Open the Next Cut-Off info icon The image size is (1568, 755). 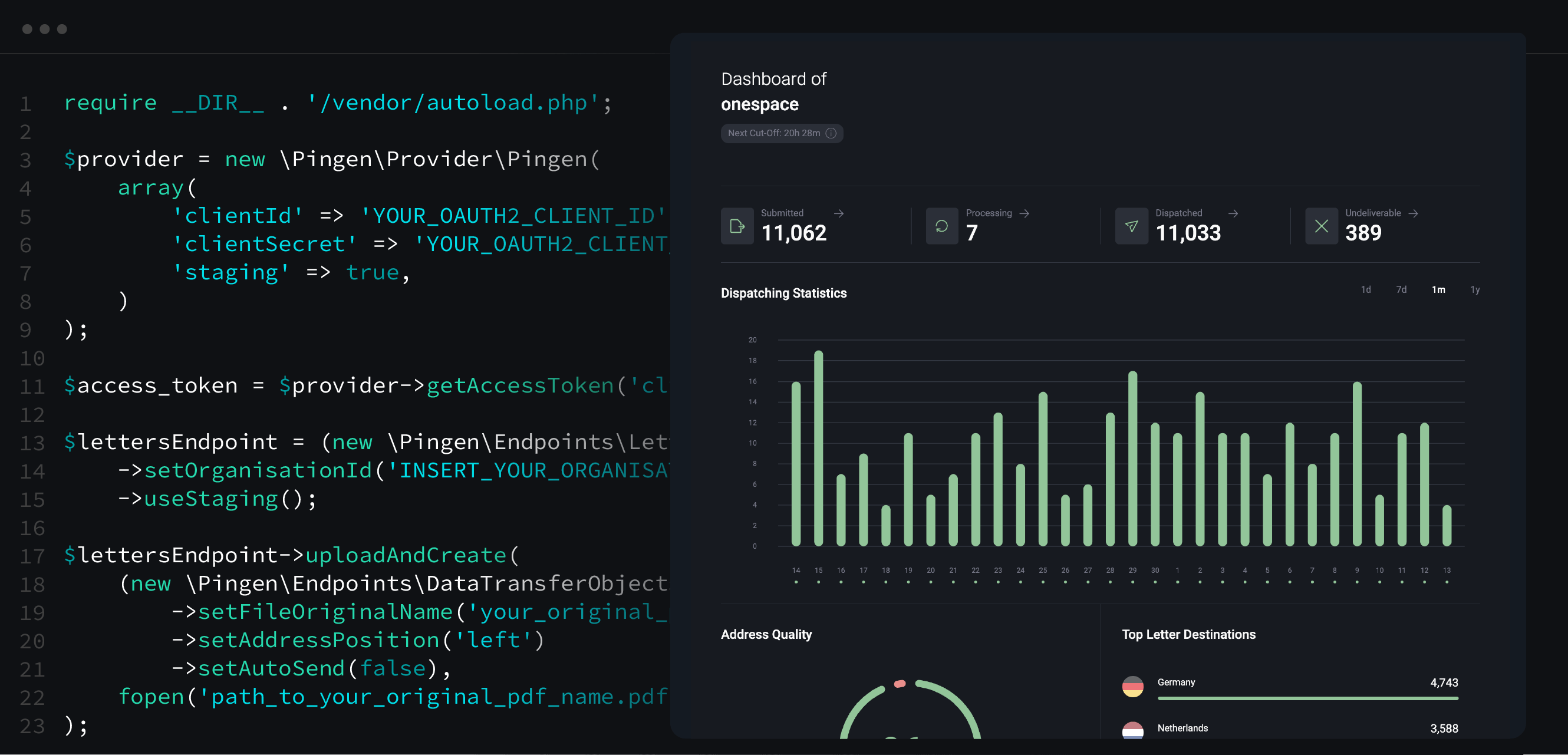(832, 133)
